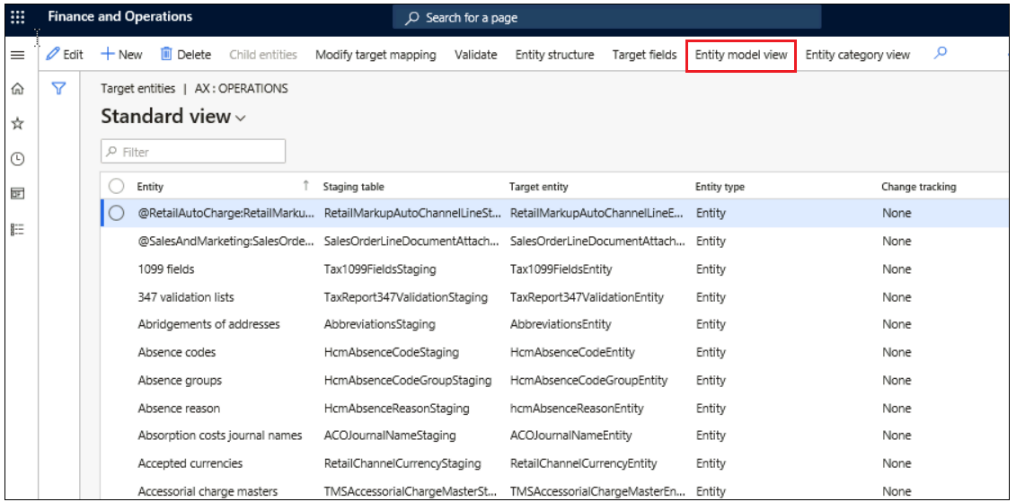Click the New plus button
This screenshot has width=1016, height=502.
(x=121, y=55)
